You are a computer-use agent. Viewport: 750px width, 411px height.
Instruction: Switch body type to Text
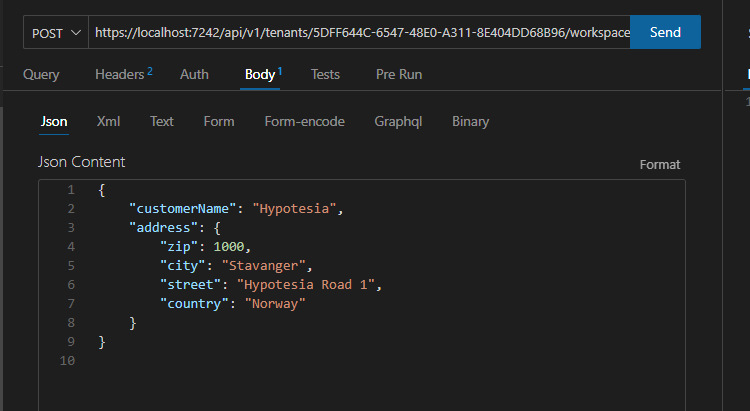coord(162,121)
